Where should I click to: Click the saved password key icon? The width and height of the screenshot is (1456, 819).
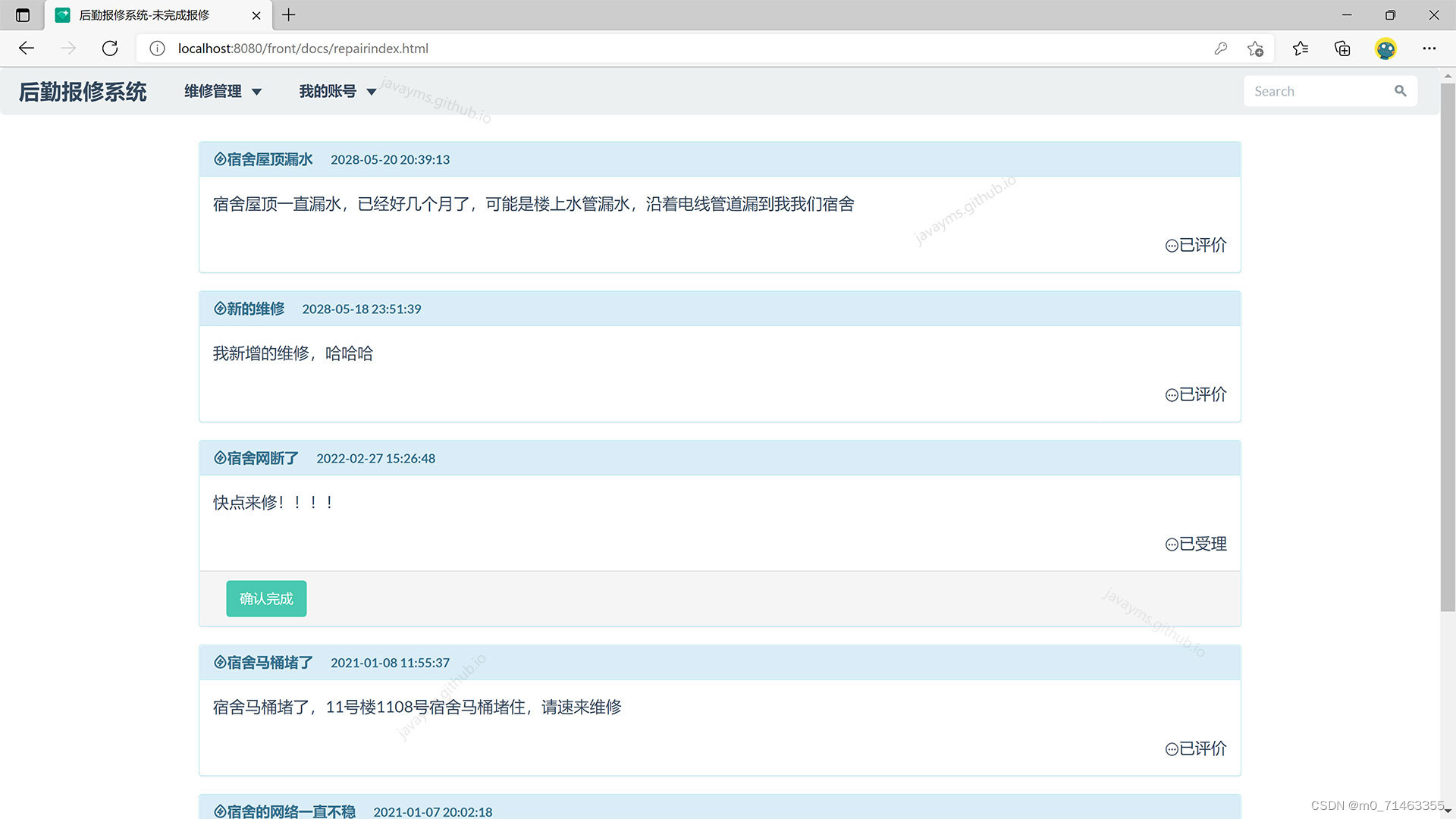point(1220,49)
